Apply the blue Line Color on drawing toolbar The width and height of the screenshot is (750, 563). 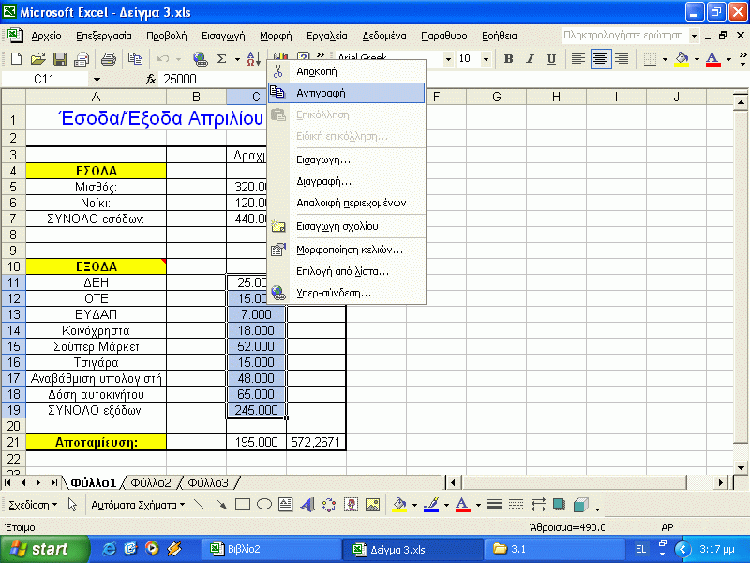(x=431, y=505)
